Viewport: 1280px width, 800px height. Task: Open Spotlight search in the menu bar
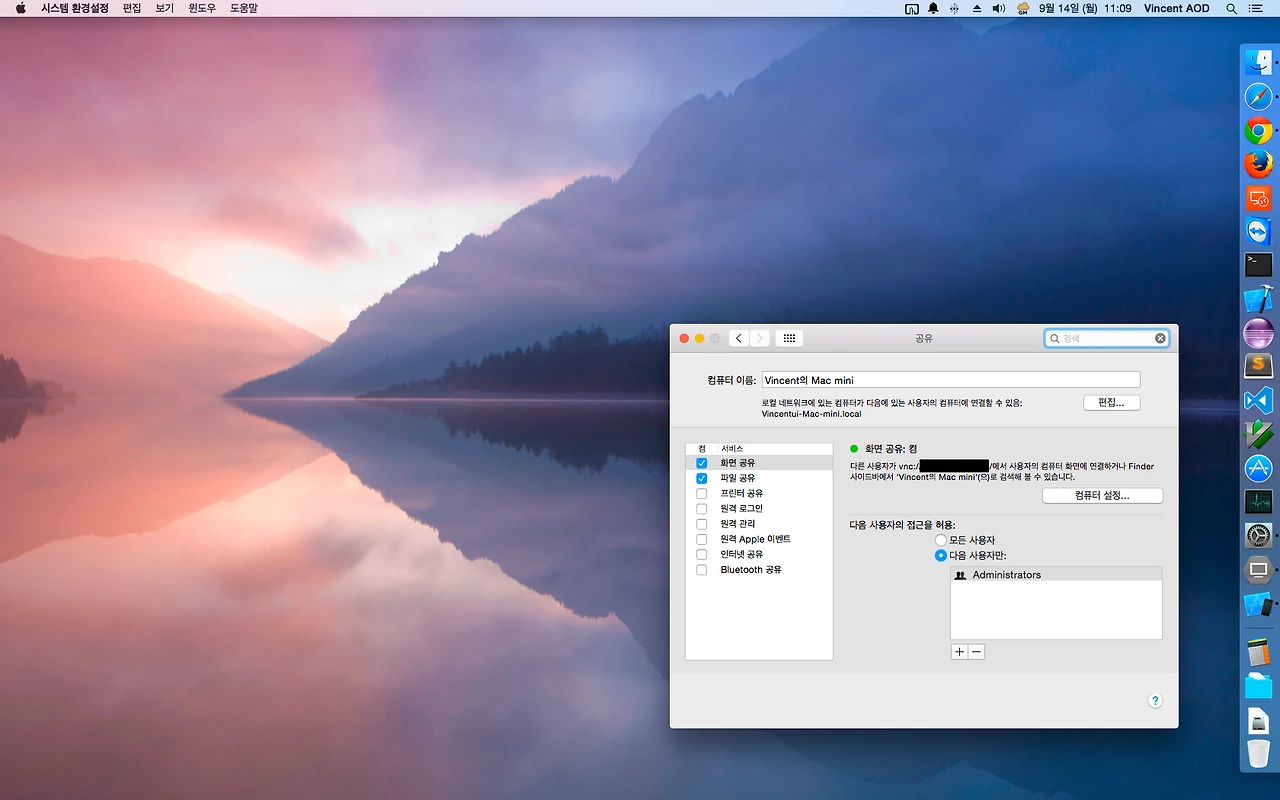pyautogui.click(x=1231, y=8)
